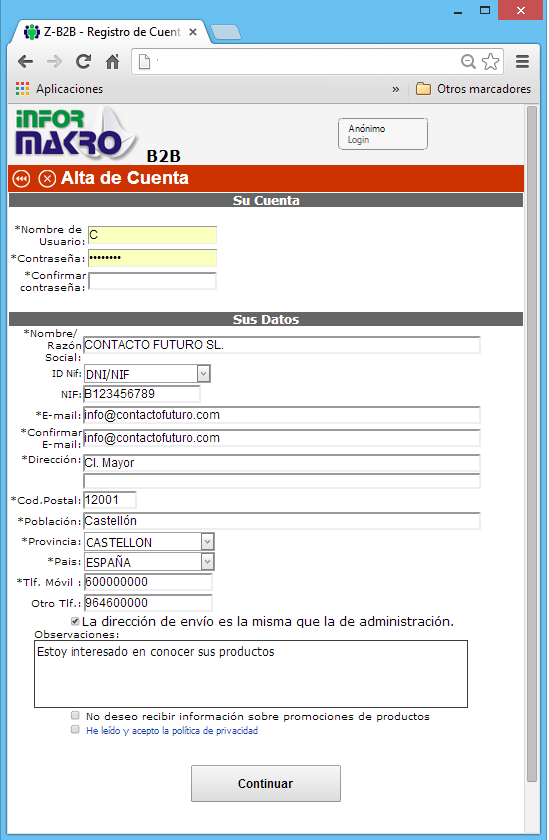This screenshot has height=840, width=549.
Task: Go to browser home page icon
Action: (x=112, y=62)
